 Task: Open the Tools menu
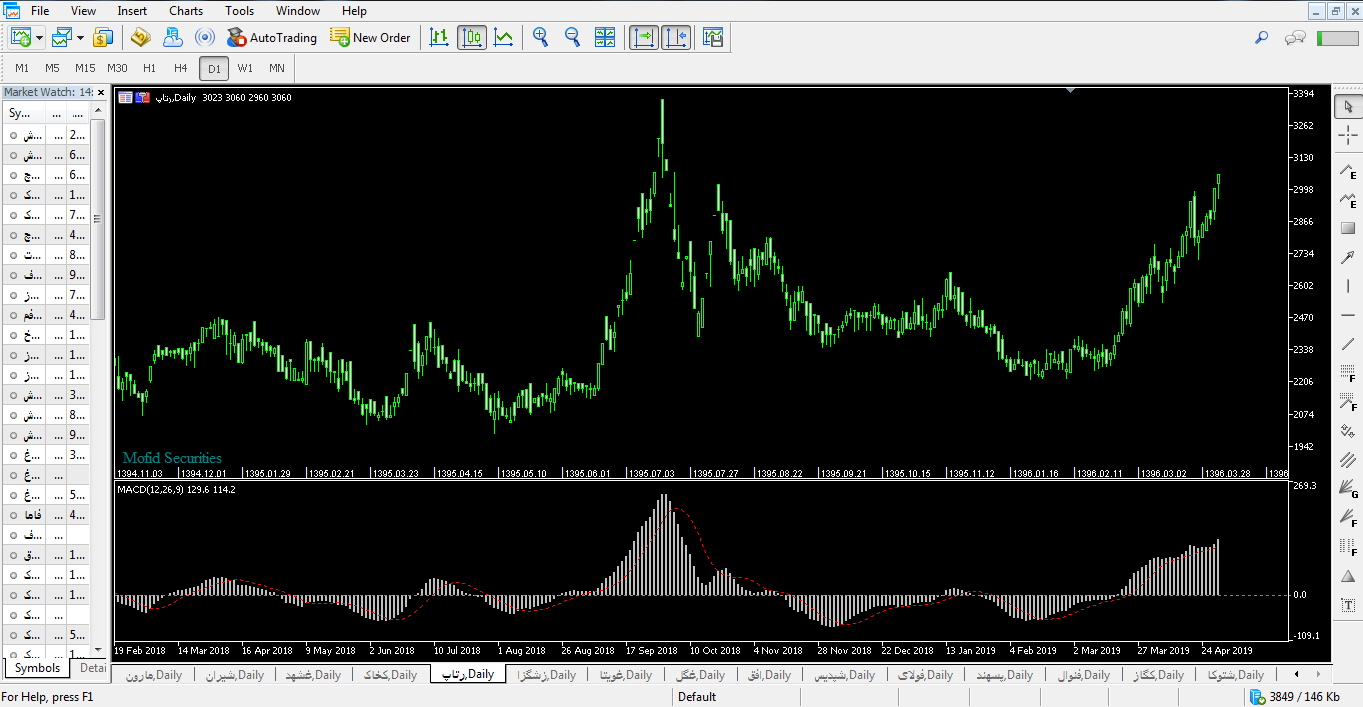[239, 11]
